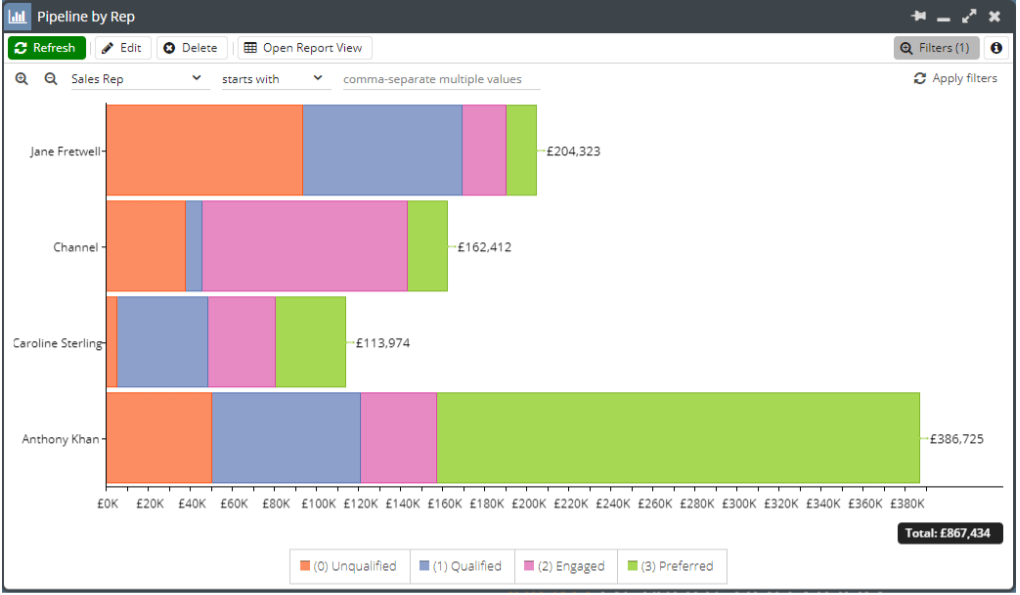Close the Pipeline by Rep widget
The image size is (1020, 595).
pyautogui.click(x=994, y=17)
